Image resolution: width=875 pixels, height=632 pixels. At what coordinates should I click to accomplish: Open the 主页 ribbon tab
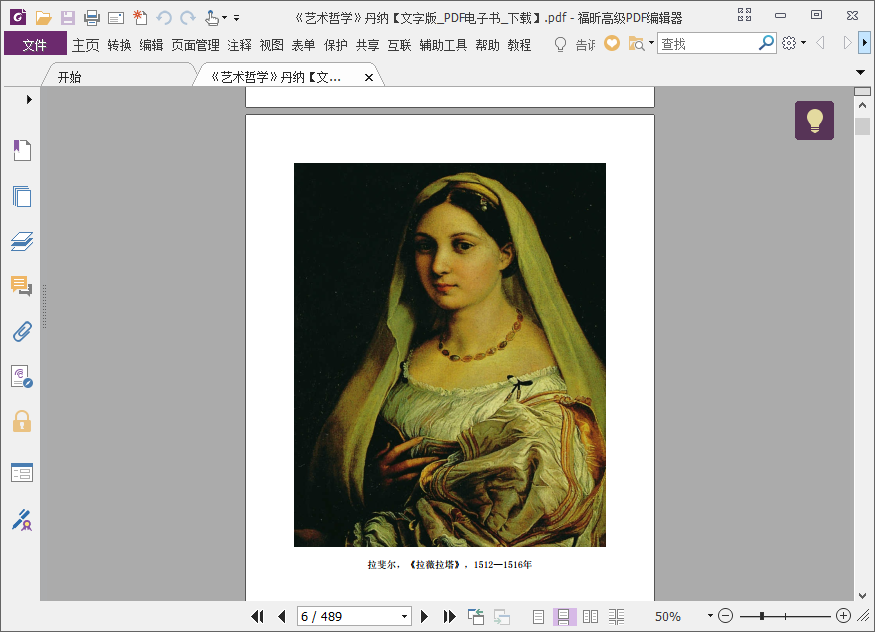tap(85, 45)
